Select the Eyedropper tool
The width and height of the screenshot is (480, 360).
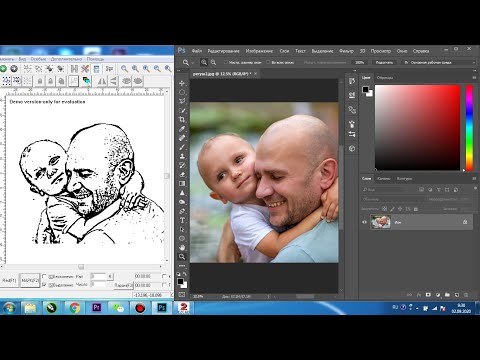(182, 129)
